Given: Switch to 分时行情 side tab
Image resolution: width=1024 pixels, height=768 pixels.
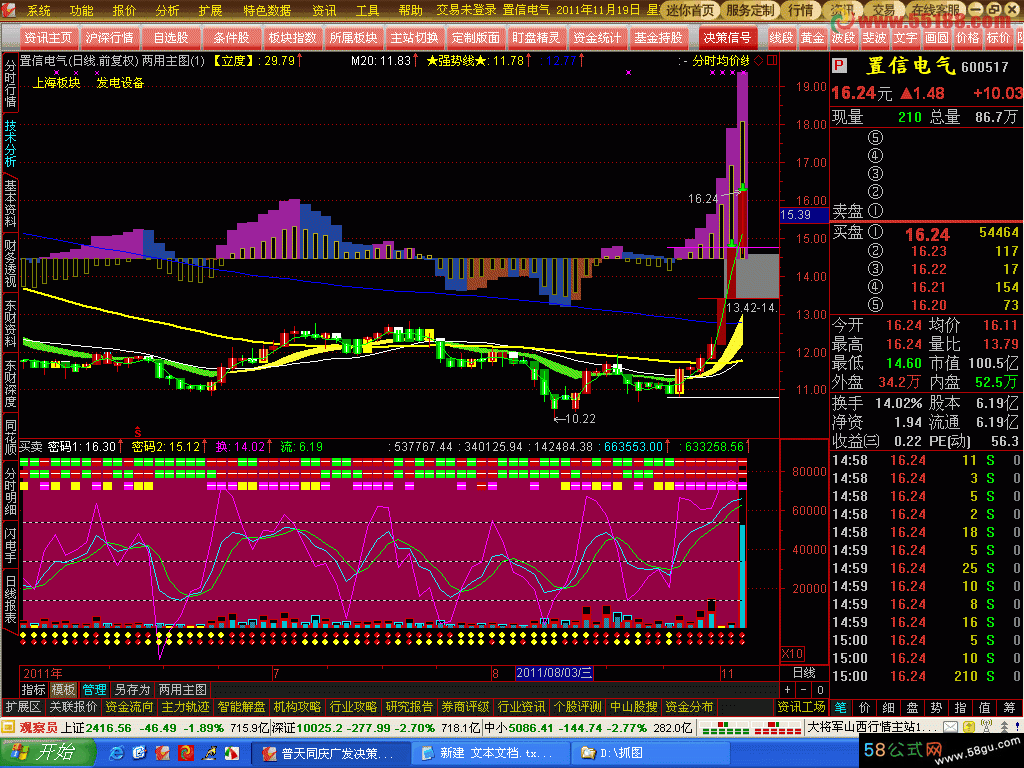Looking at the screenshot, I should coord(10,84).
